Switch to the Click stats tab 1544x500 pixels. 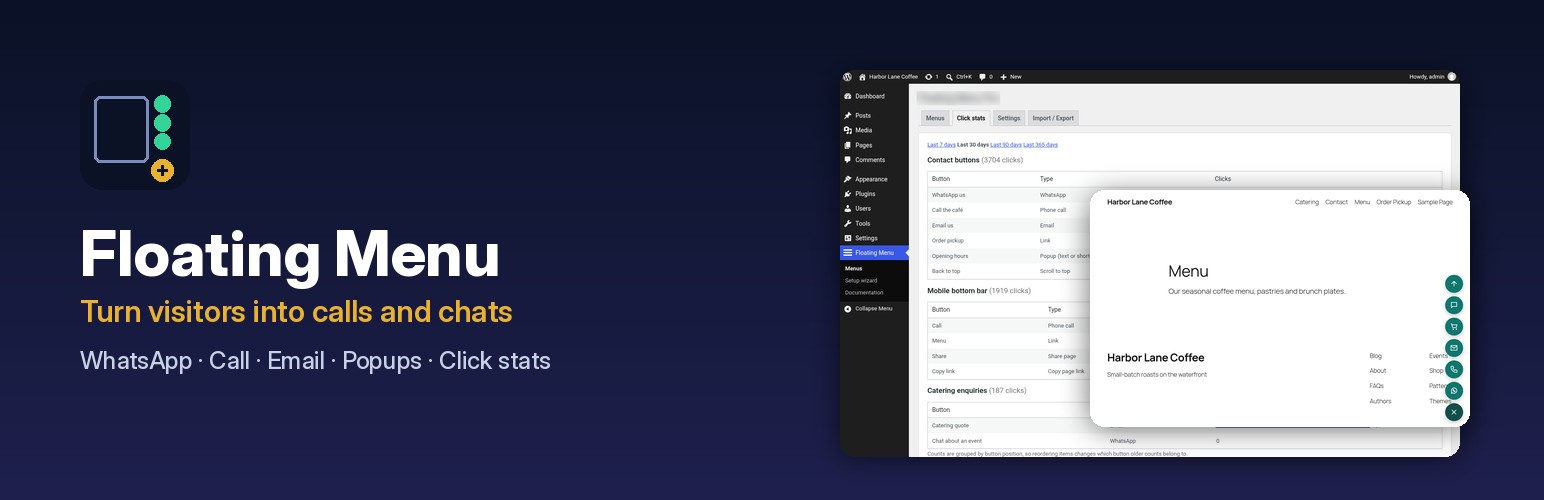[971, 118]
